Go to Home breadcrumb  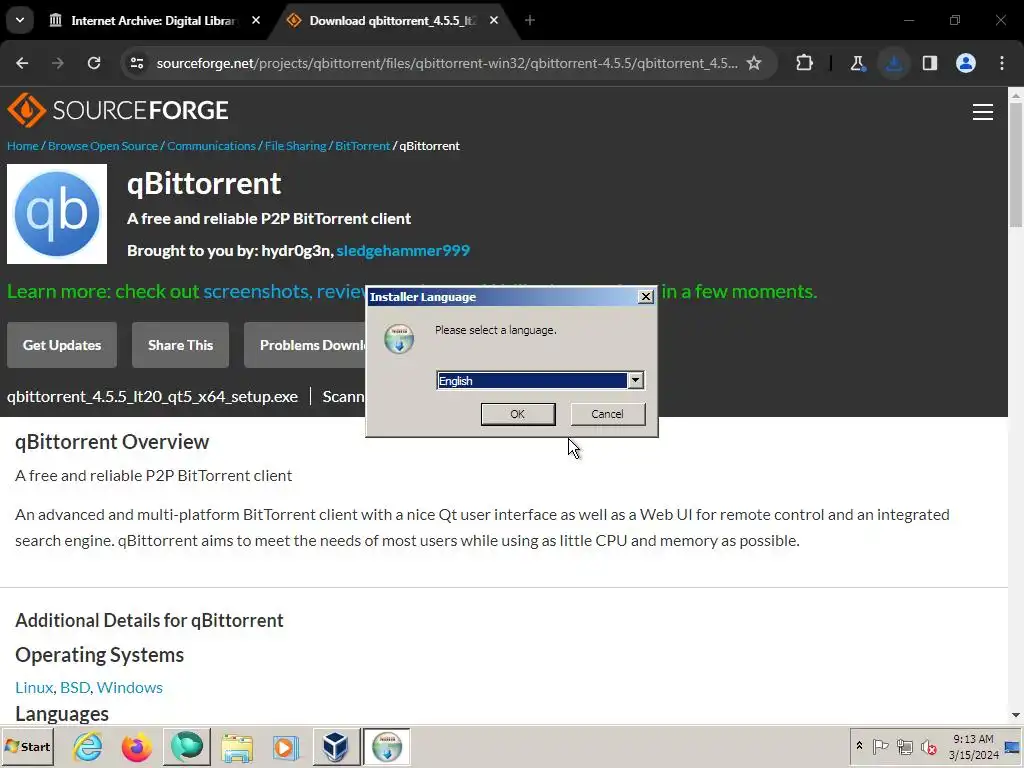click(23, 146)
